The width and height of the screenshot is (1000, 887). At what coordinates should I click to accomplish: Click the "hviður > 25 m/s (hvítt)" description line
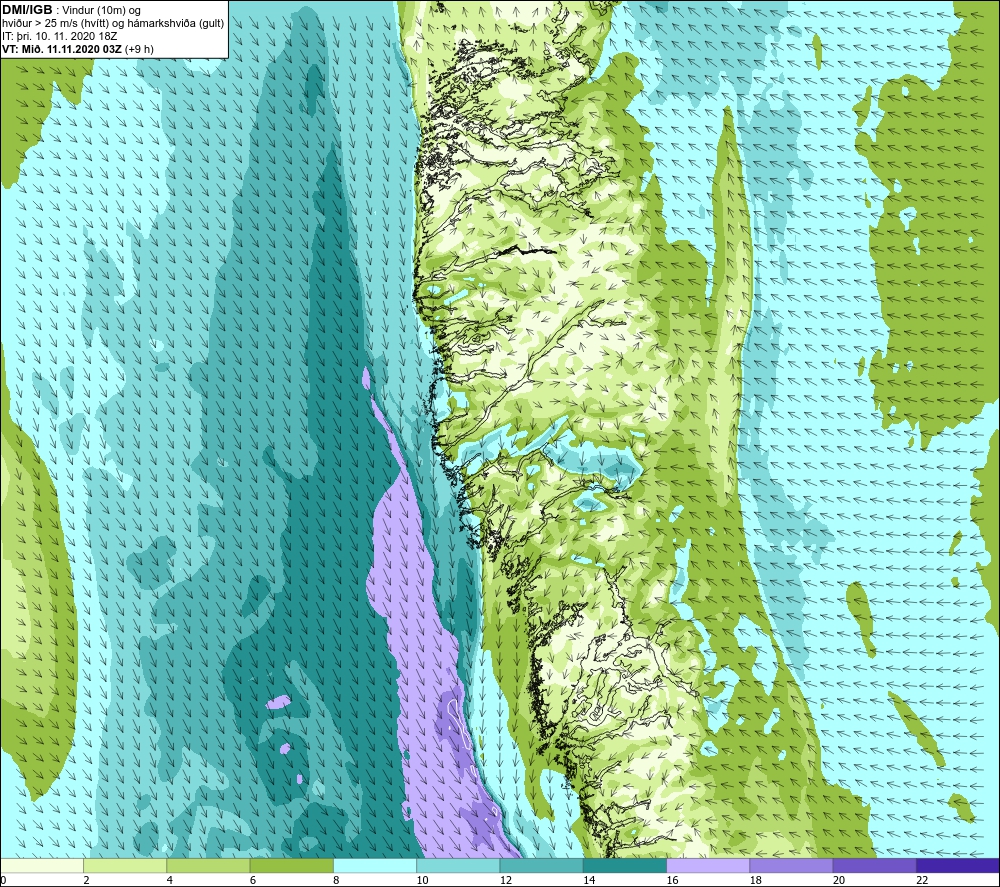(x=113, y=24)
